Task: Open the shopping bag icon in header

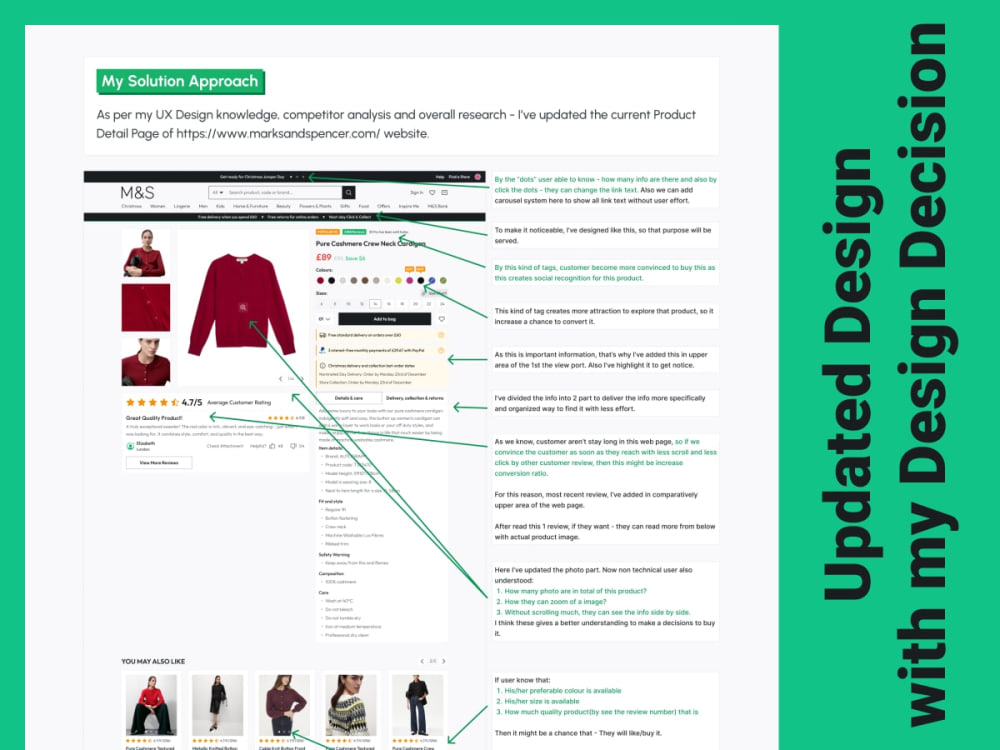Action: coord(445,192)
